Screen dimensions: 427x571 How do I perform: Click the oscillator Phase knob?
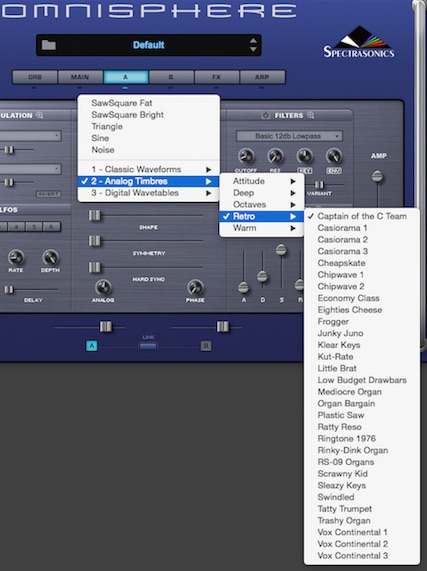(x=195, y=287)
